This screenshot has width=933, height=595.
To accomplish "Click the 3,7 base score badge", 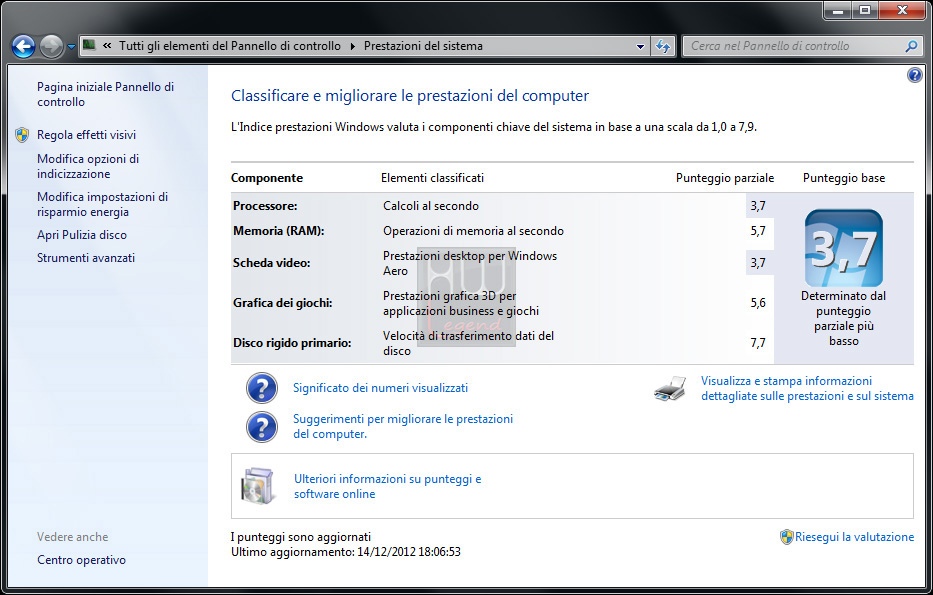I will click(844, 248).
